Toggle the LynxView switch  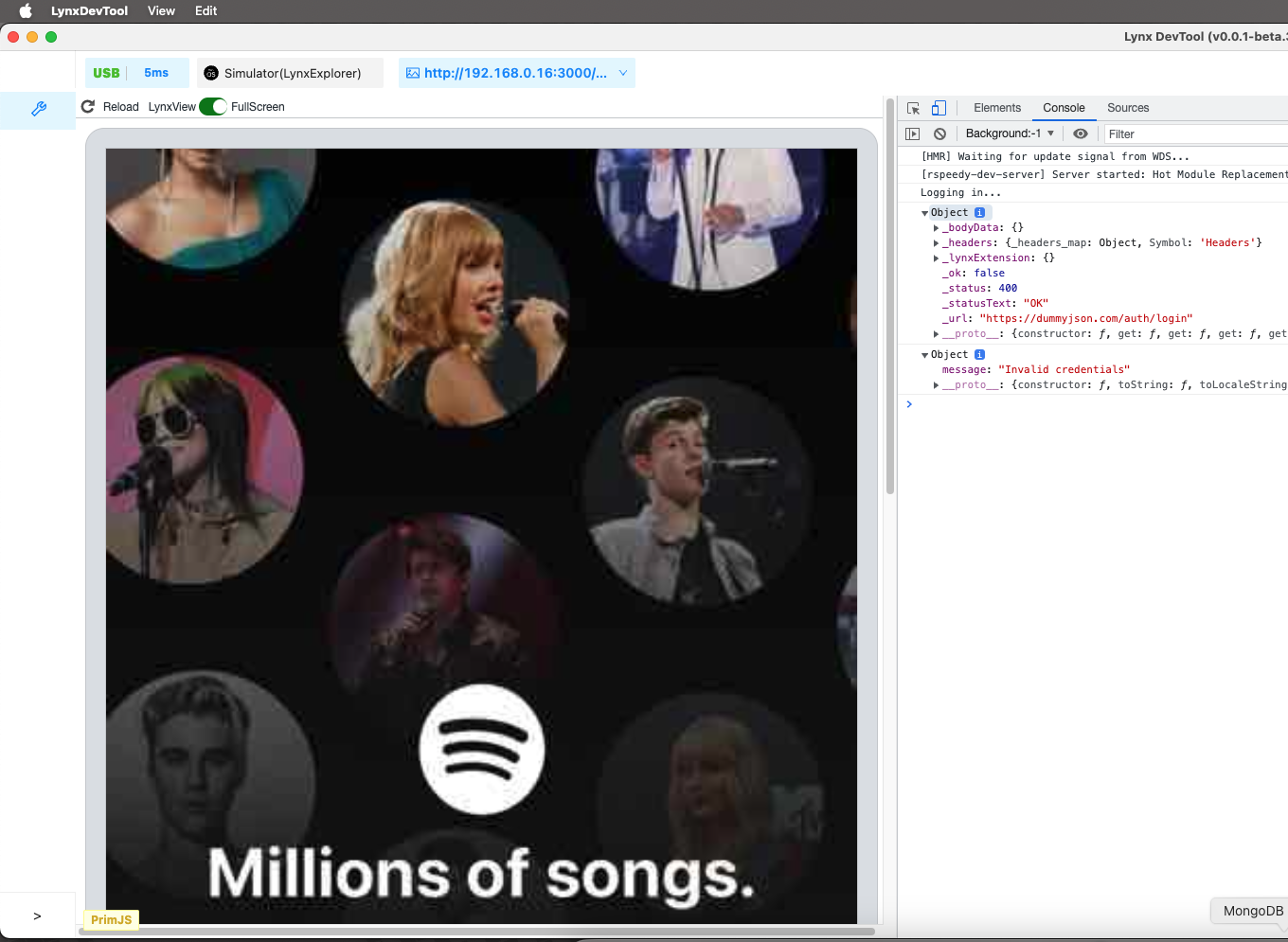pyautogui.click(x=213, y=107)
